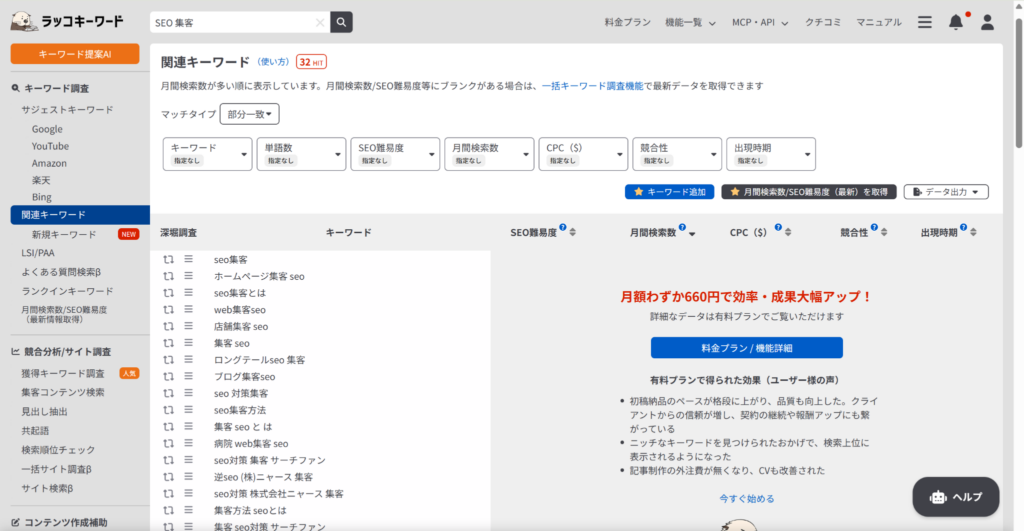Click 今すぐ始める link

[x=746, y=498]
